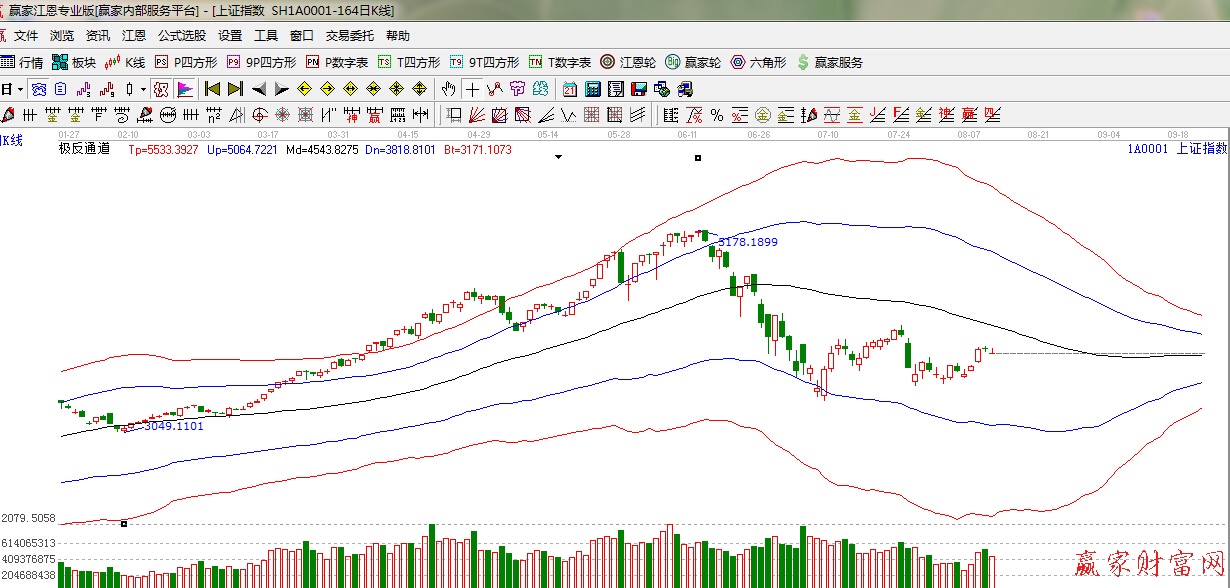Click the calendar icon showing 21
The image size is (1230, 588).
[570, 89]
